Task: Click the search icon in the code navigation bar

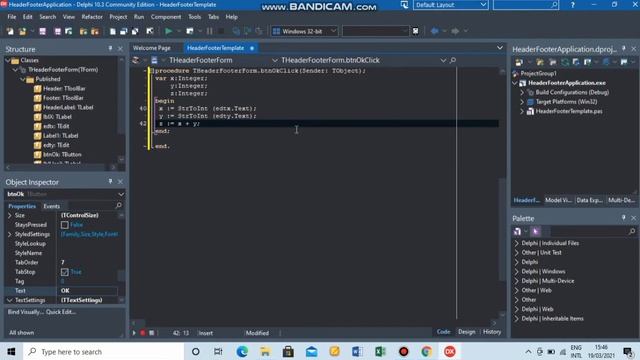Action: 453,60
